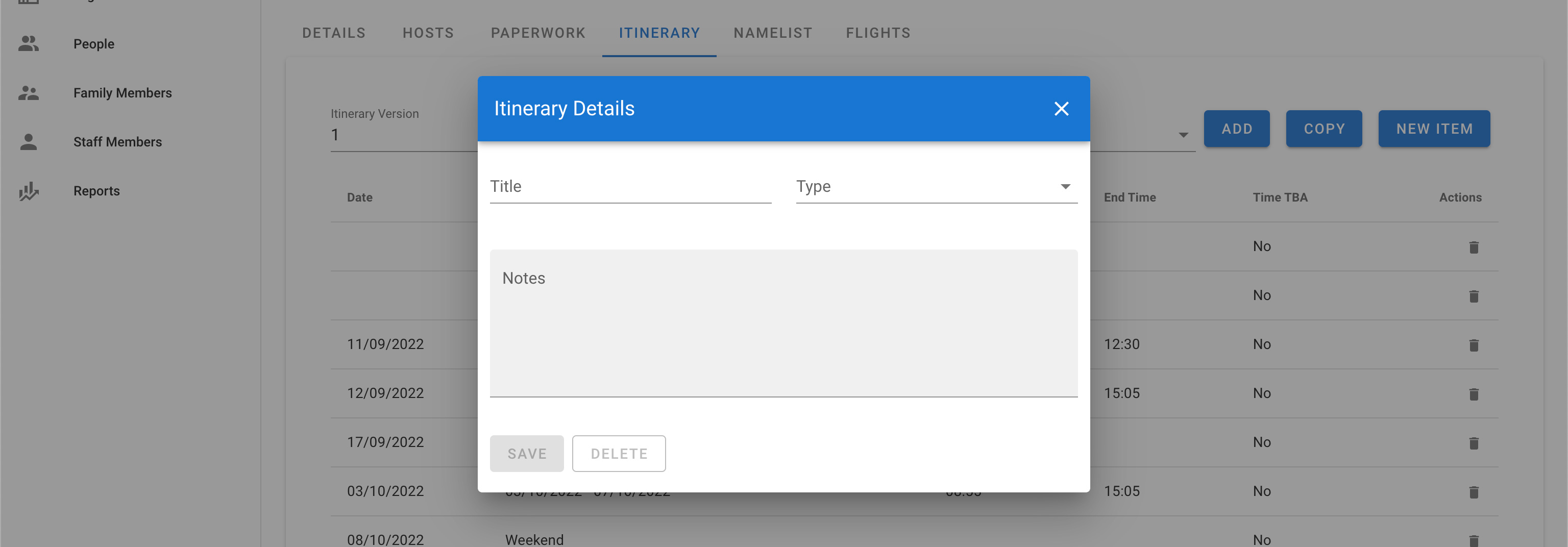Delete the 12/09/2022 itinerary row
Screen dimensions: 1568x547
click(x=1473, y=394)
